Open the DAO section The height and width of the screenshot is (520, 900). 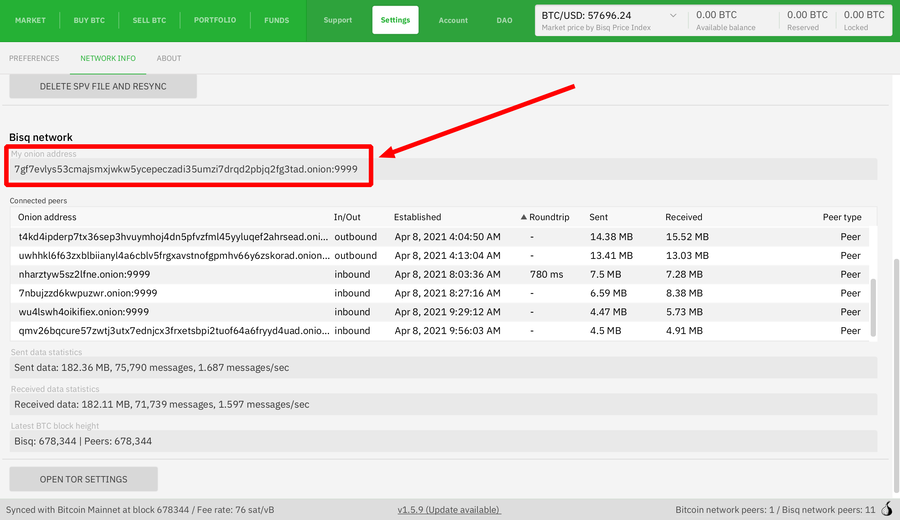(504, 20)
